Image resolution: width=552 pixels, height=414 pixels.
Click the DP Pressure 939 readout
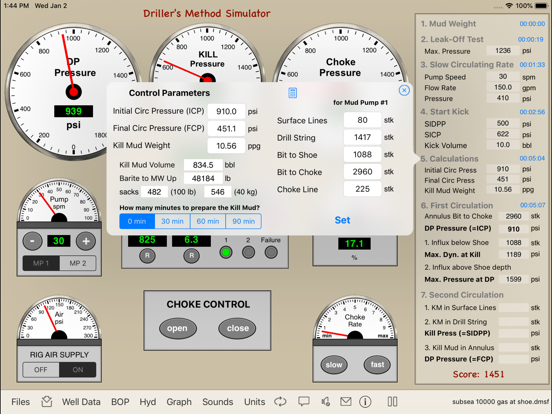point(74,111)
